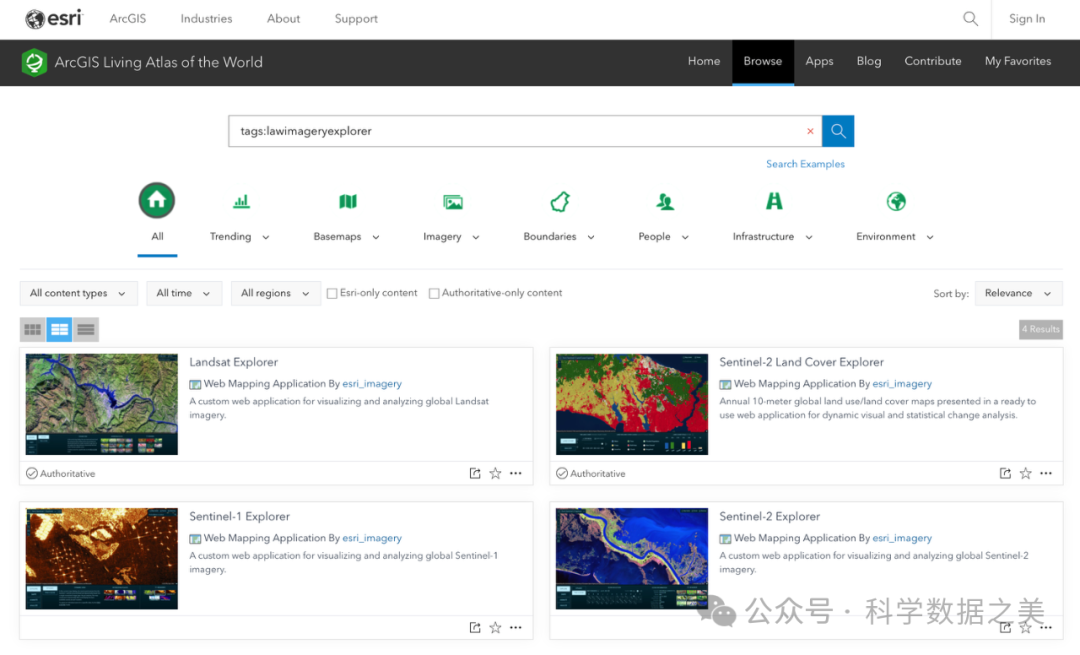This screenshot has width=1080, height=655.
Task: Click the blue search magnifier button
Action: pos(838,131)
